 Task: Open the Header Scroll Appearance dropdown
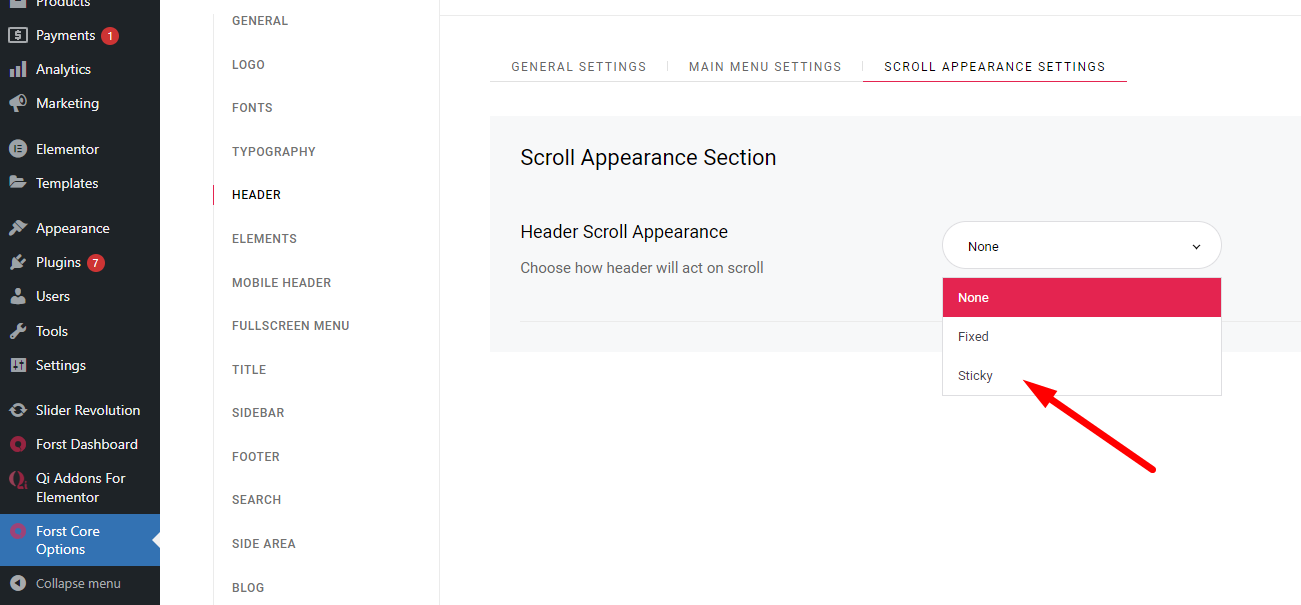1081,246
